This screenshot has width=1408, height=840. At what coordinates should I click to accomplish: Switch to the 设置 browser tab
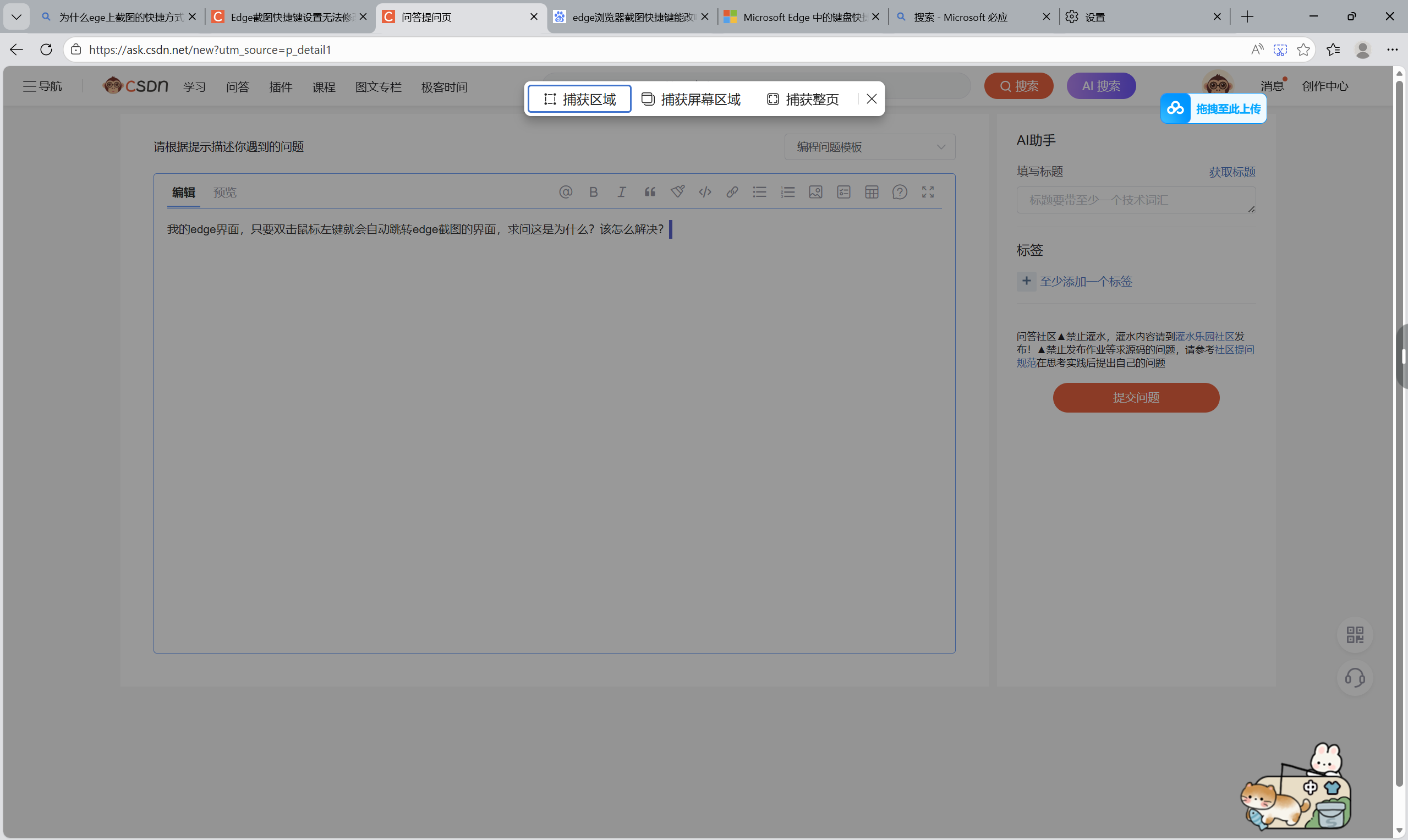pos(1094,17)
